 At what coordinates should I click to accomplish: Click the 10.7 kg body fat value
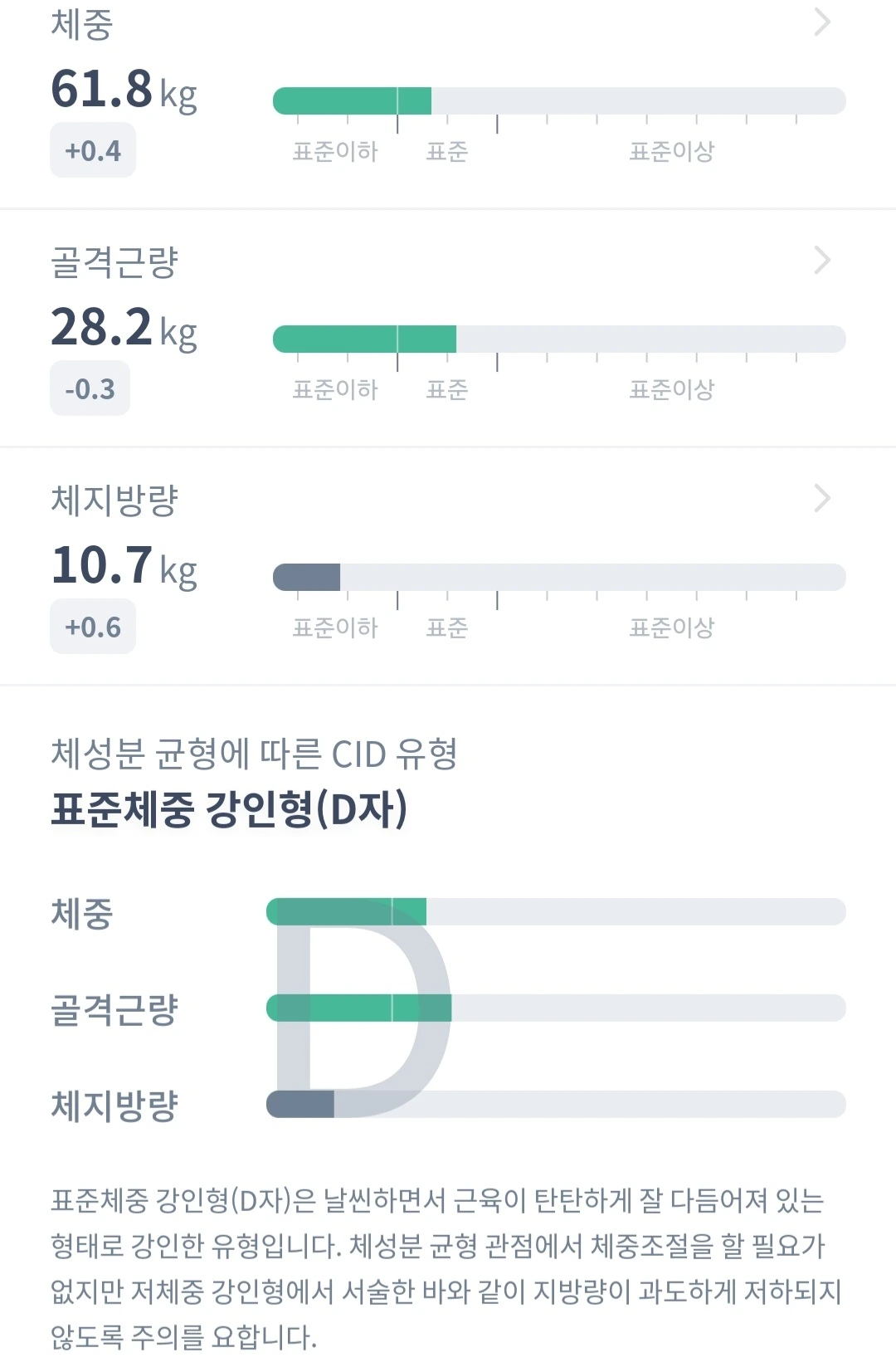click(x=124, y=566)
